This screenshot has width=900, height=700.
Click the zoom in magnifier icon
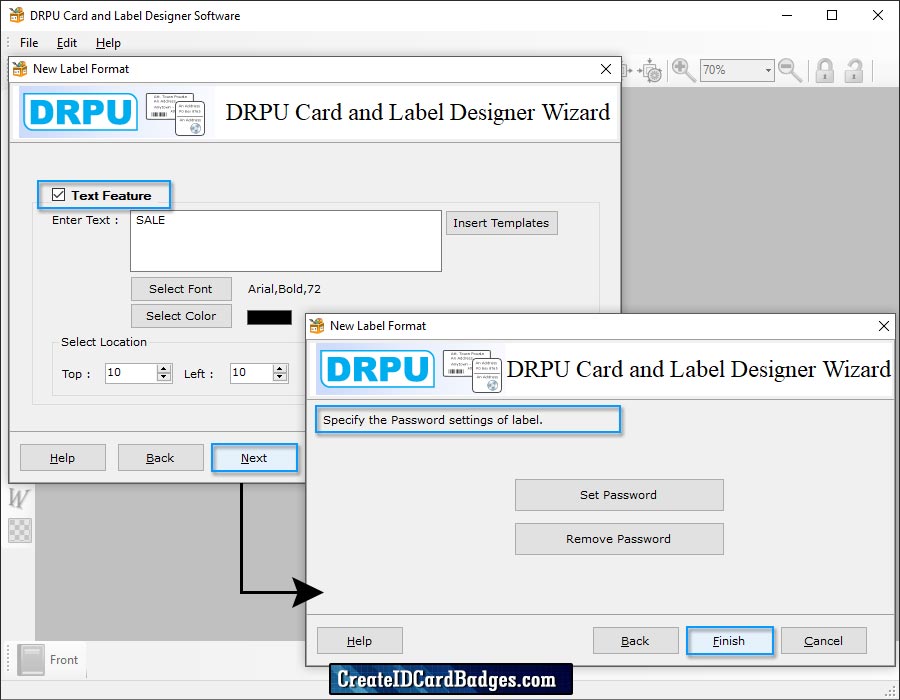(683, 70)
